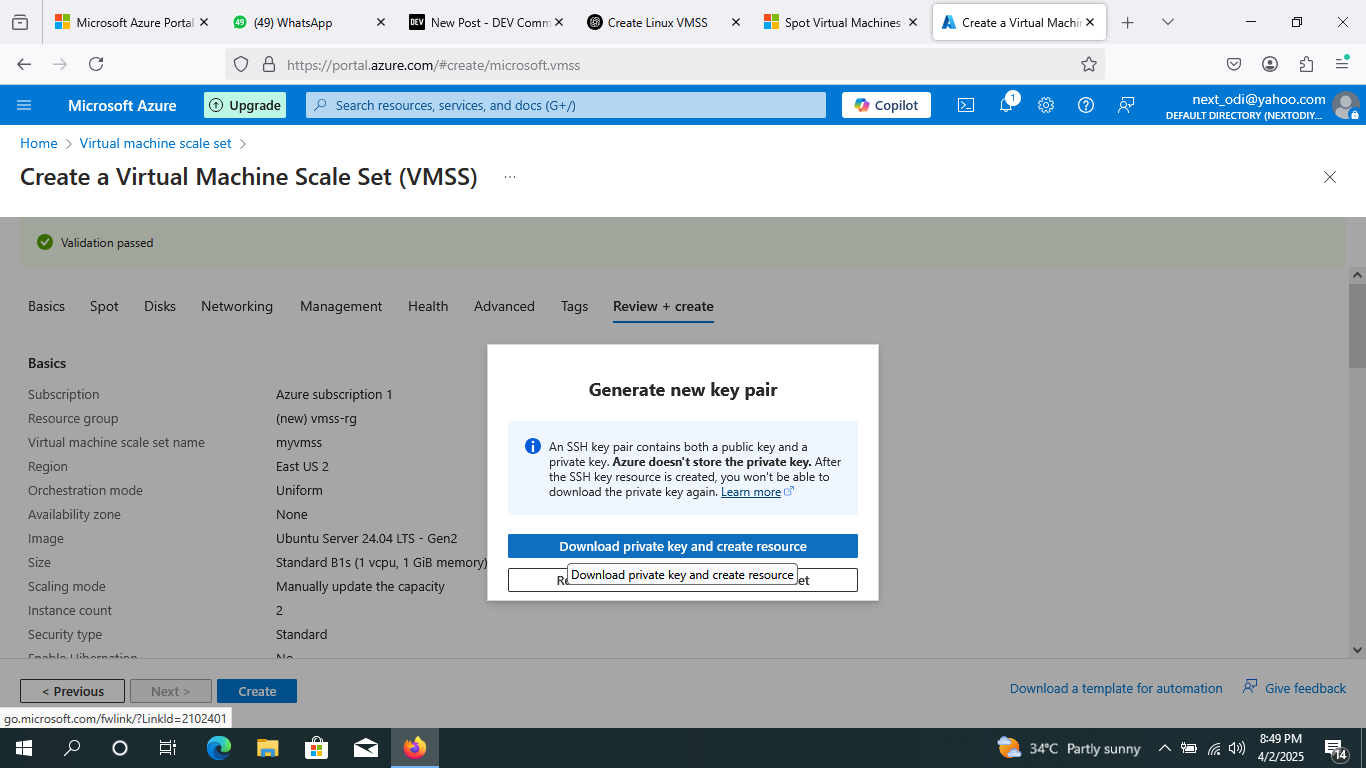Screen dimensions: 1366x768
Task: Open Task View on taskbar
Action: pyautogui.click(x=168, y=748)
